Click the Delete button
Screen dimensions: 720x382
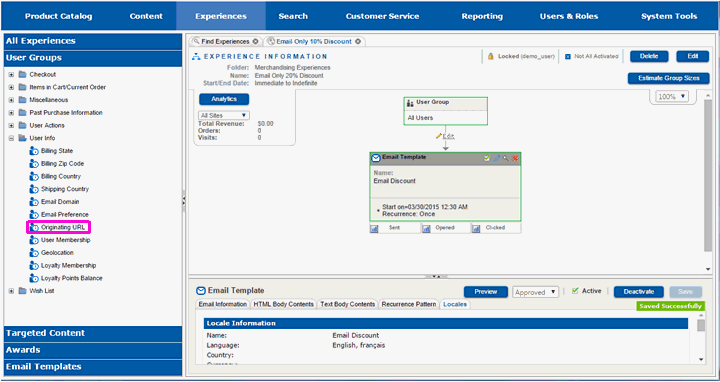(x=649, y=56)
